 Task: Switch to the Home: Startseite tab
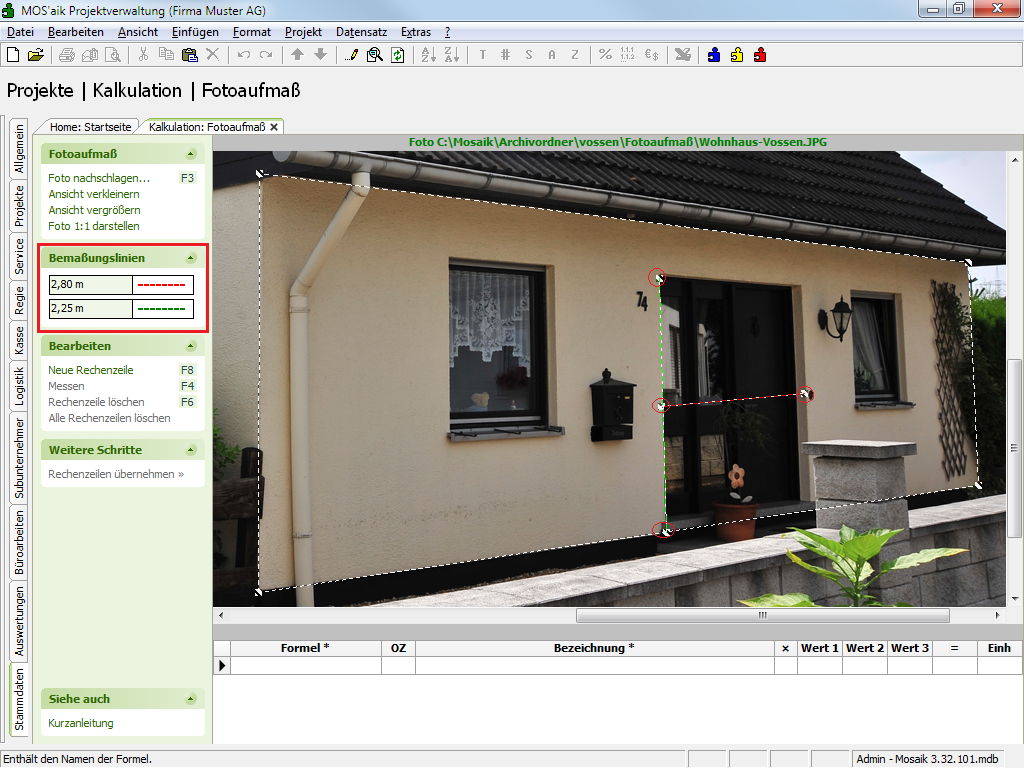pyautogui.click(x=91, y=127)
